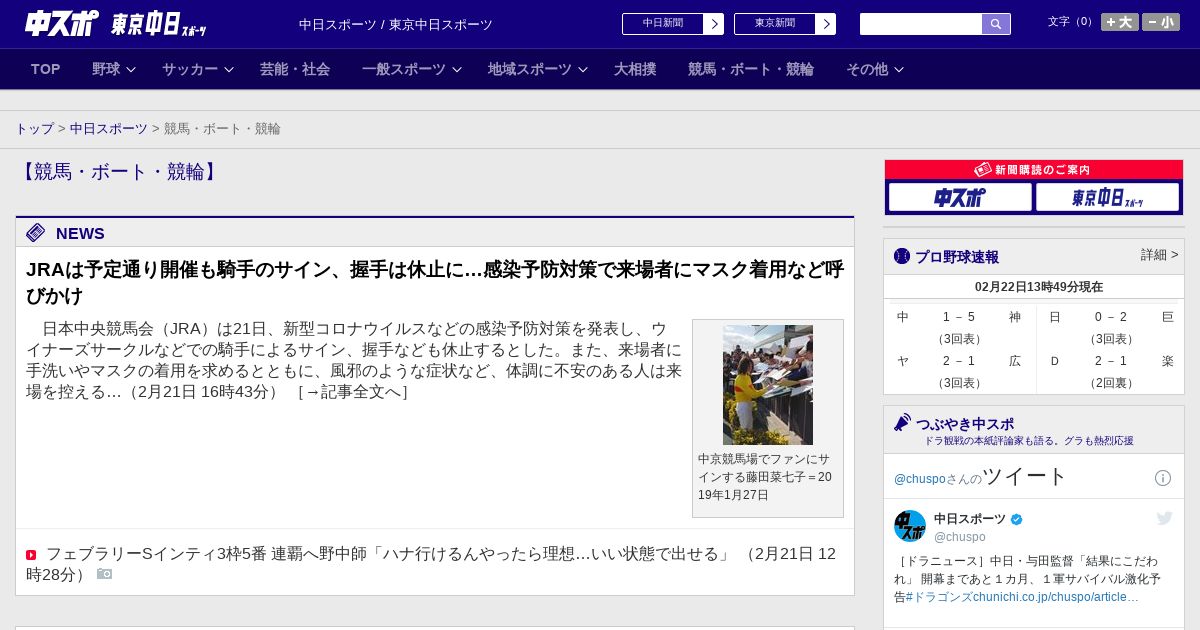Open the その他 menu
Image resolution: width=1200 pixels, height=630 pixels.
tap(867, 69)
